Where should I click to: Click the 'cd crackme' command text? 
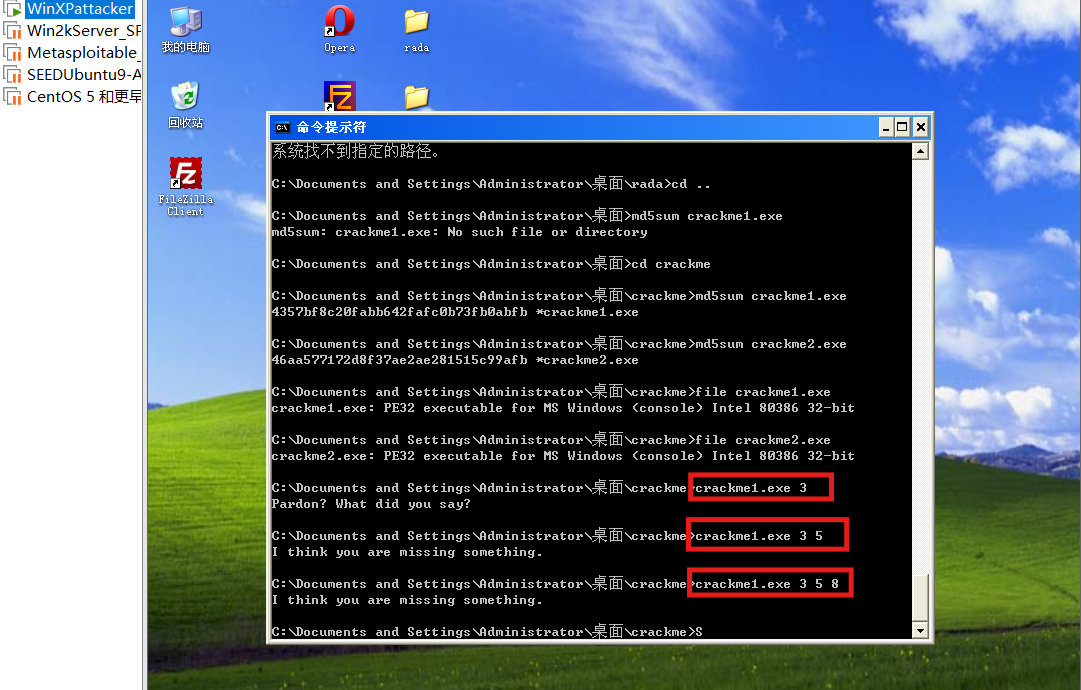pos(671,264)
